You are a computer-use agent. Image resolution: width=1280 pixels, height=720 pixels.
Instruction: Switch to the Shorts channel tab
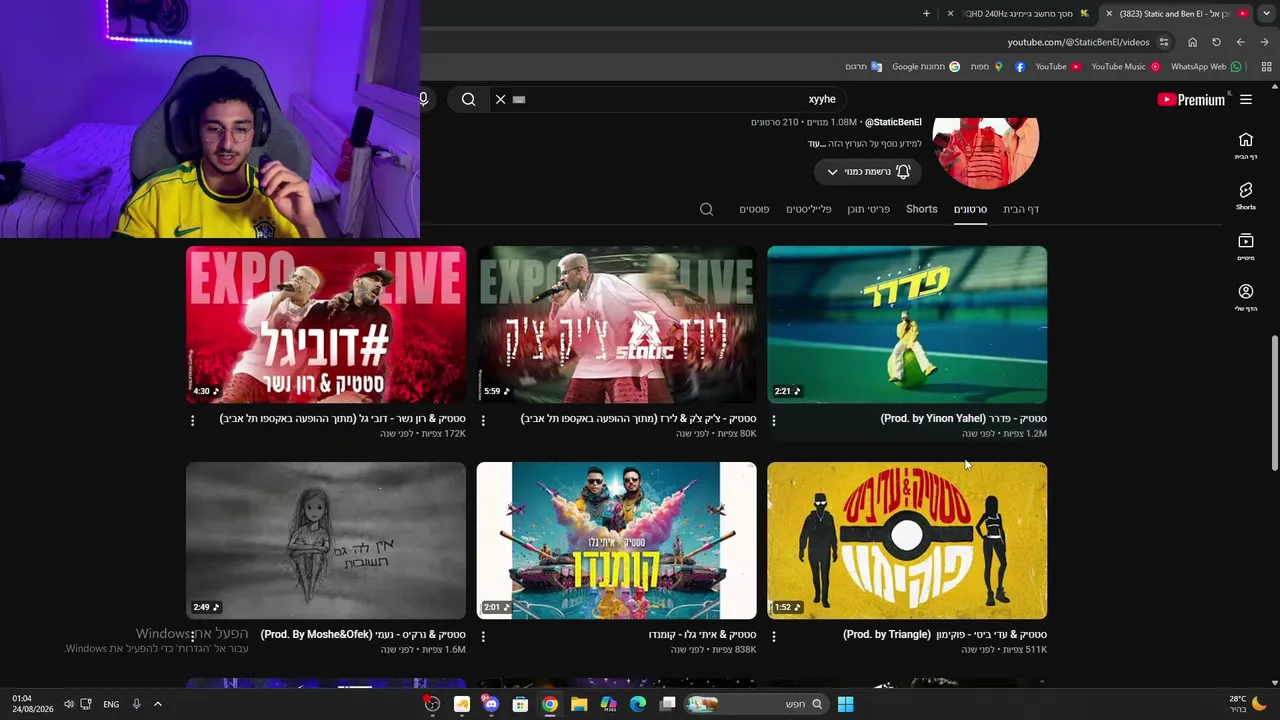922,209
